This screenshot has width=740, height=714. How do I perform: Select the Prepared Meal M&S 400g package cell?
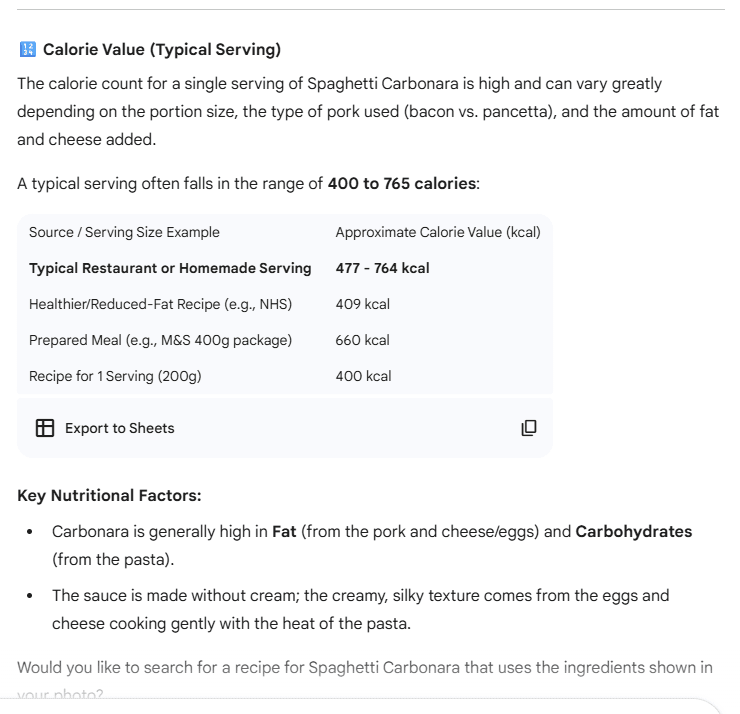click(x=160, y=340)
